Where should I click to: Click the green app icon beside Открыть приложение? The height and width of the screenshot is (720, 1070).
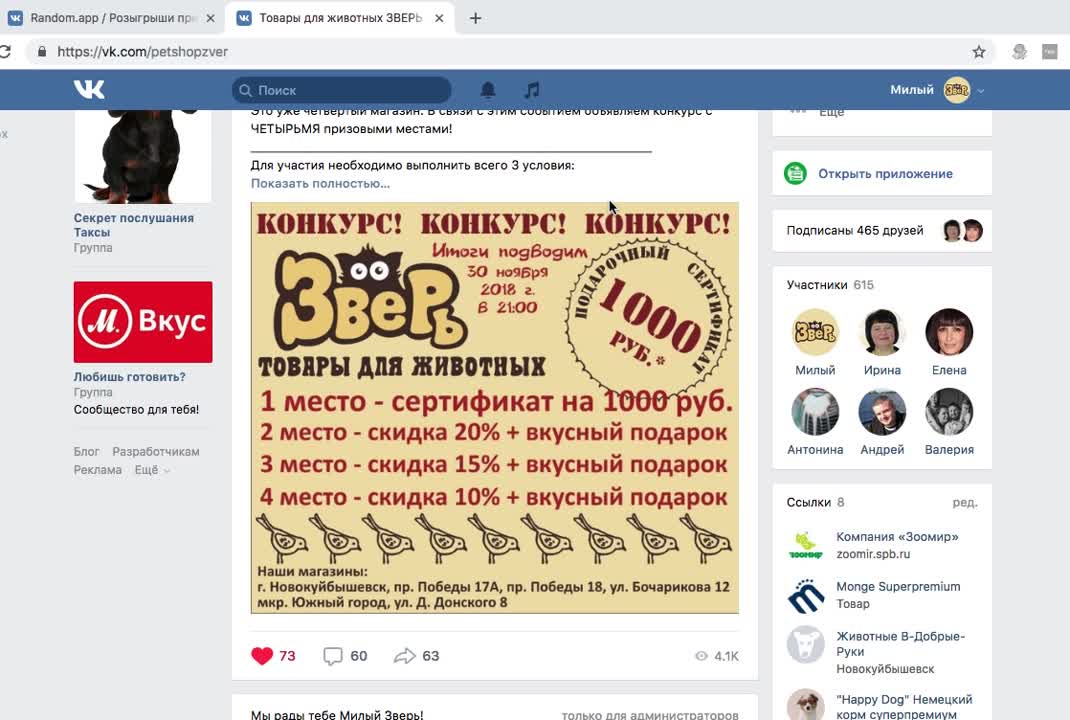coord(795,173)
